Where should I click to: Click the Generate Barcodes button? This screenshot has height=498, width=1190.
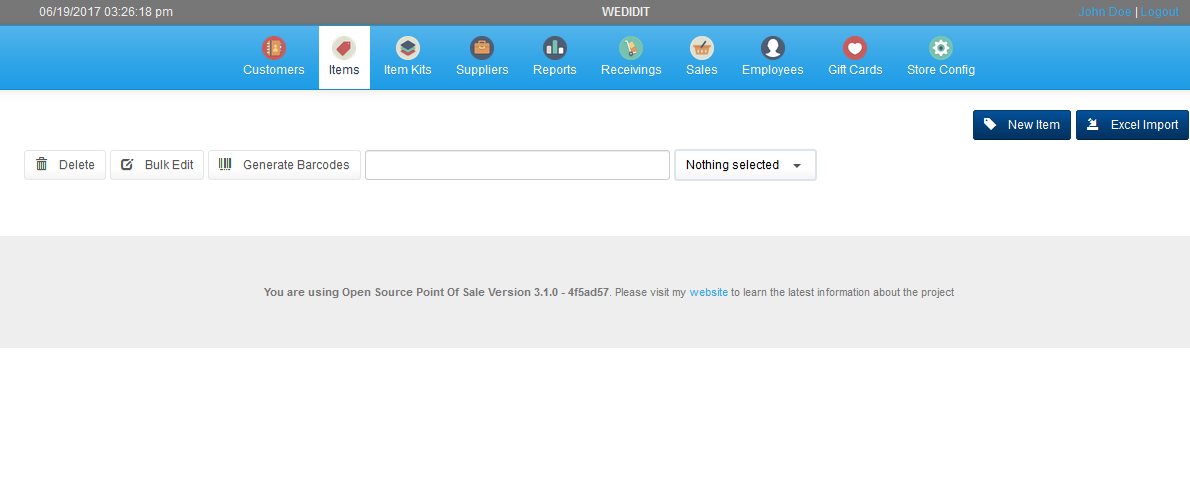pyautogui.click(x=285, y=165)
